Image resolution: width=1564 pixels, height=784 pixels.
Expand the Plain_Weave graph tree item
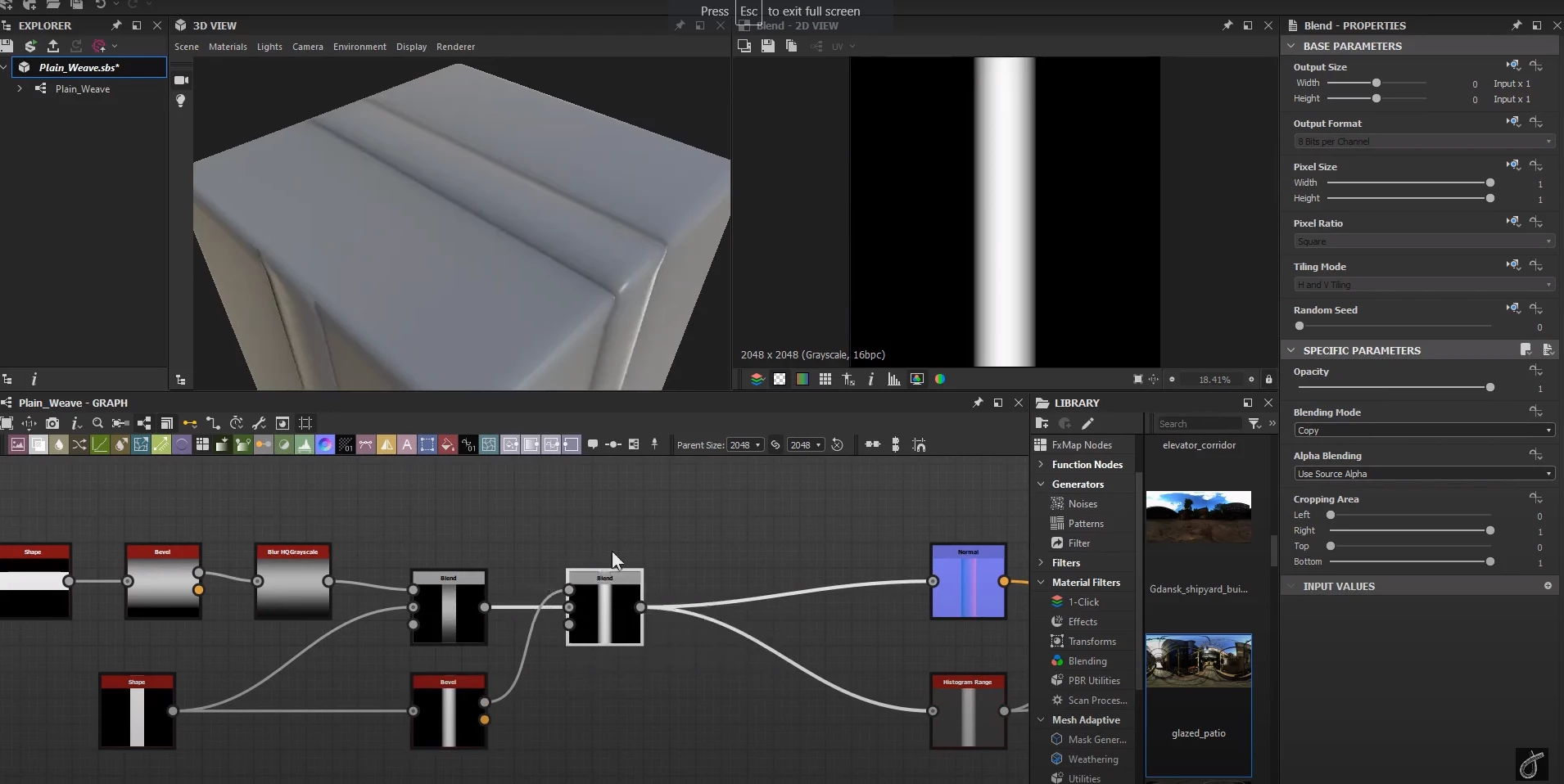[x=20, y=88]
